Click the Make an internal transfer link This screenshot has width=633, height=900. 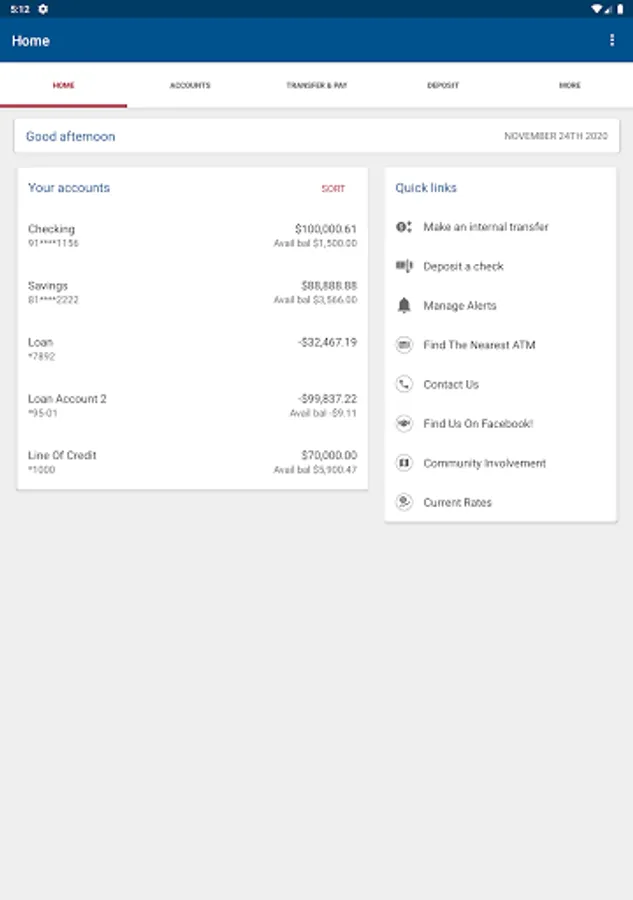point(486,227)
